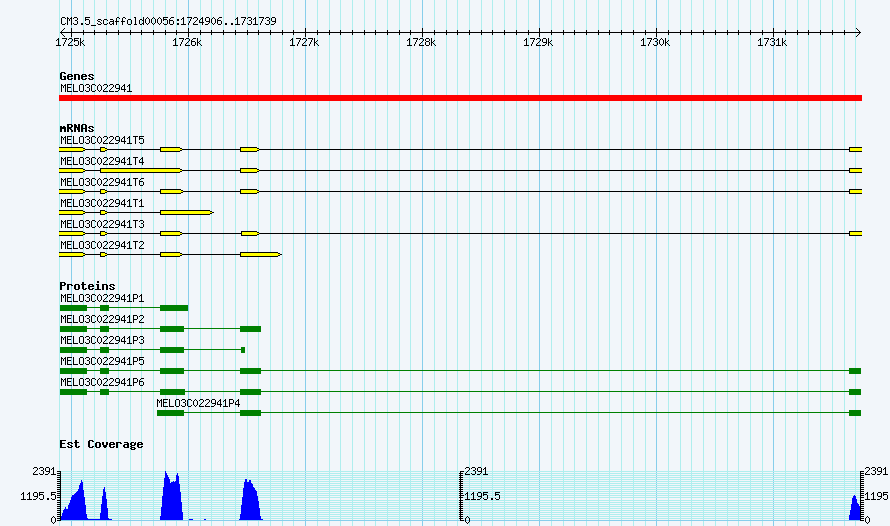Image resolution: width=890 pixels, height=526 pixels.
Task: Open mRNA MELO3C022941T5 label
Action: pos(102,140)
